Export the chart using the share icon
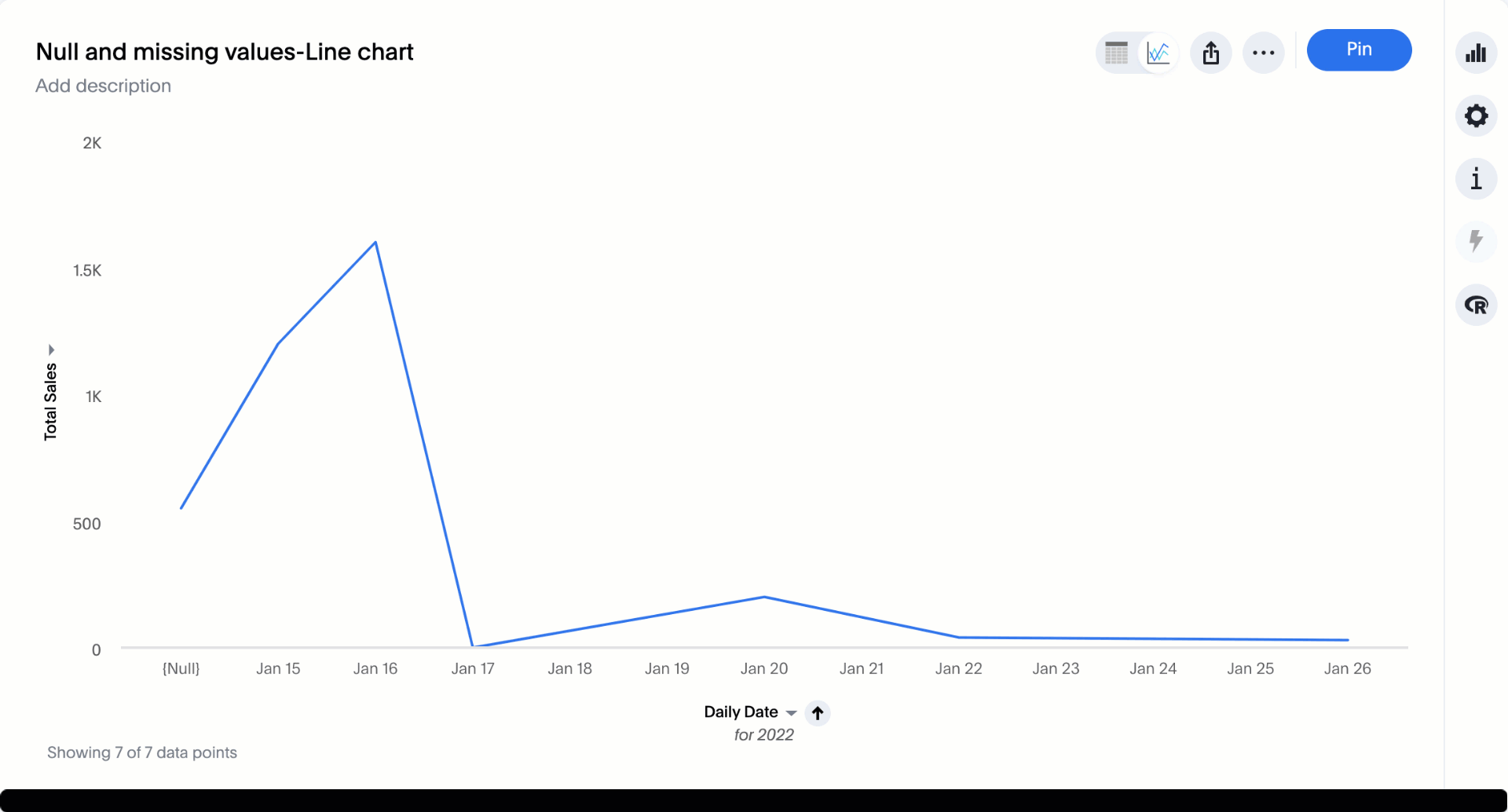The width and height of the screenshot is (1508, 812). click(1210, 53)
